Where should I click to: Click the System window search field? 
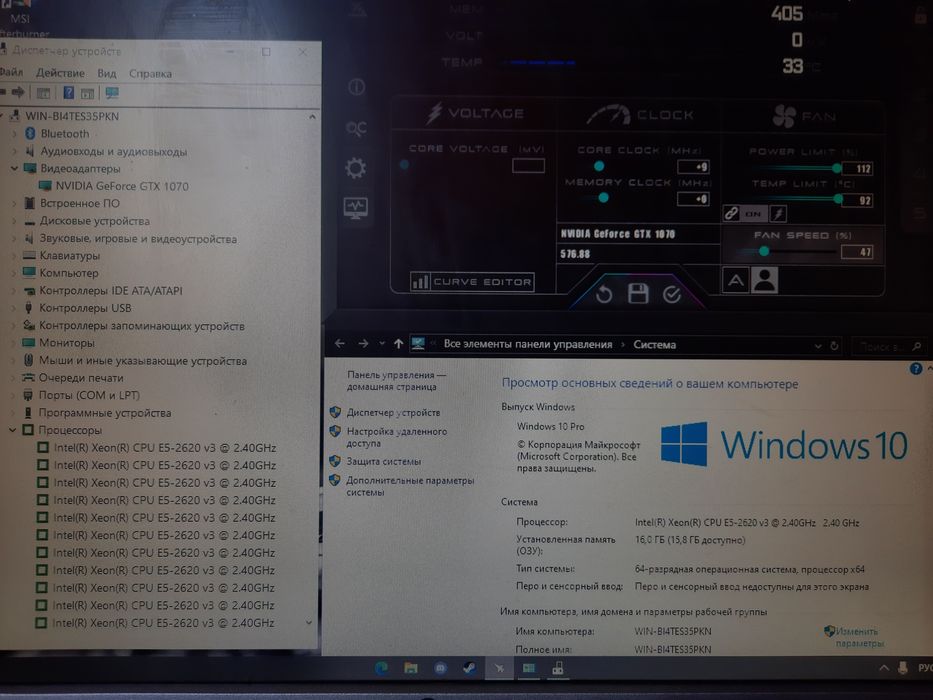click(x=888, y=346)
